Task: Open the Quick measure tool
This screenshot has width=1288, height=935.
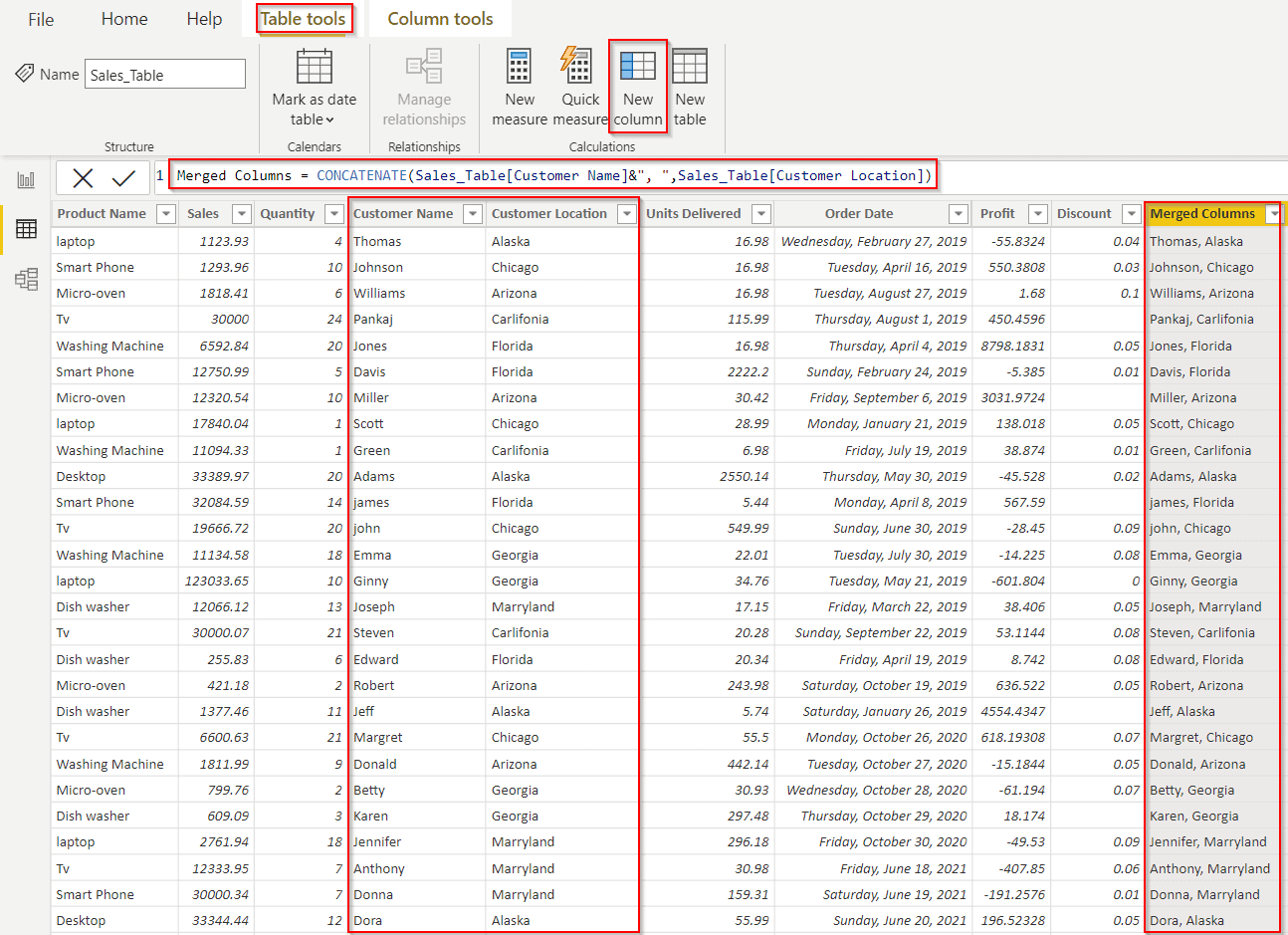Action: click(579, 87)
